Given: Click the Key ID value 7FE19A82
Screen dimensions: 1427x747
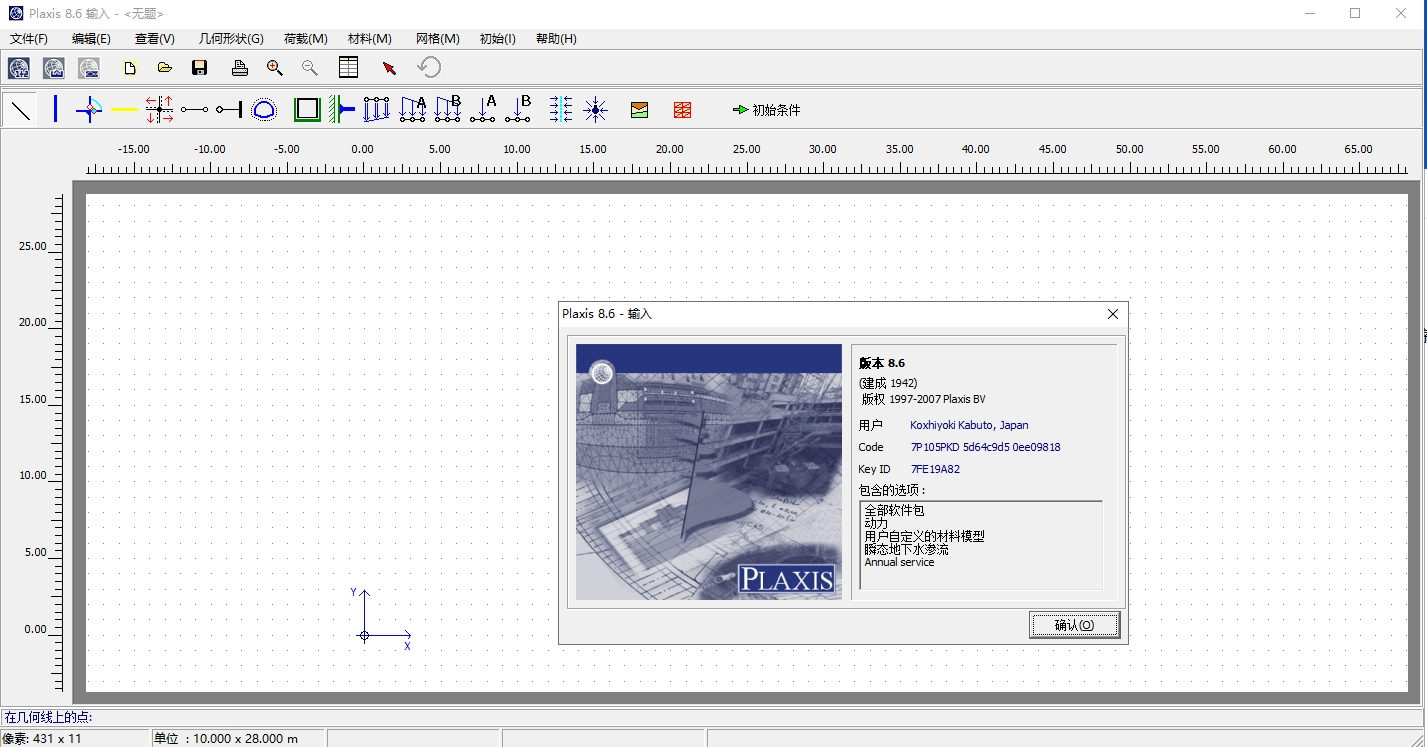Looking at the screenshot, I should [x=935, y=469].
